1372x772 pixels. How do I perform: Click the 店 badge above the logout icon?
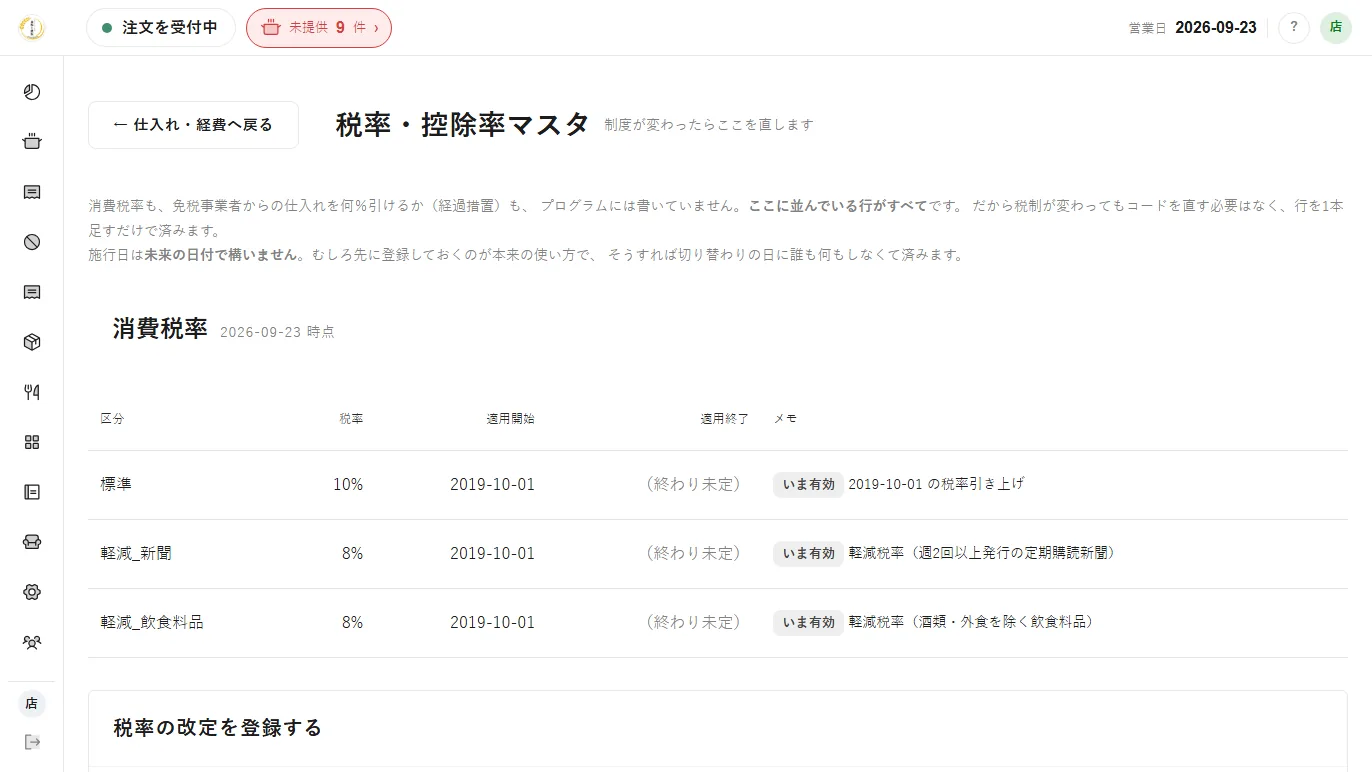pos(32,704)
